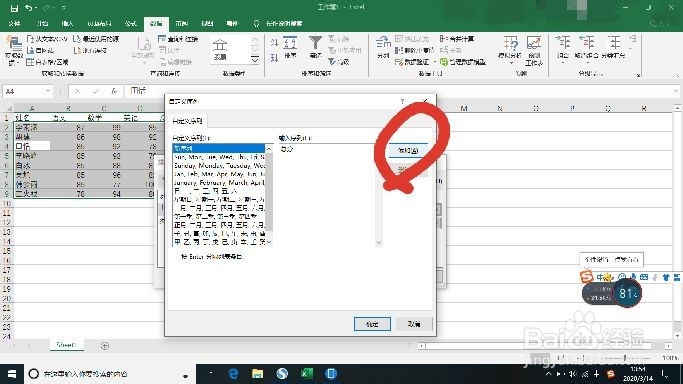Click Remove Duplicates (删除重复值)
The image size is (683, 384).
pos(414,51)
